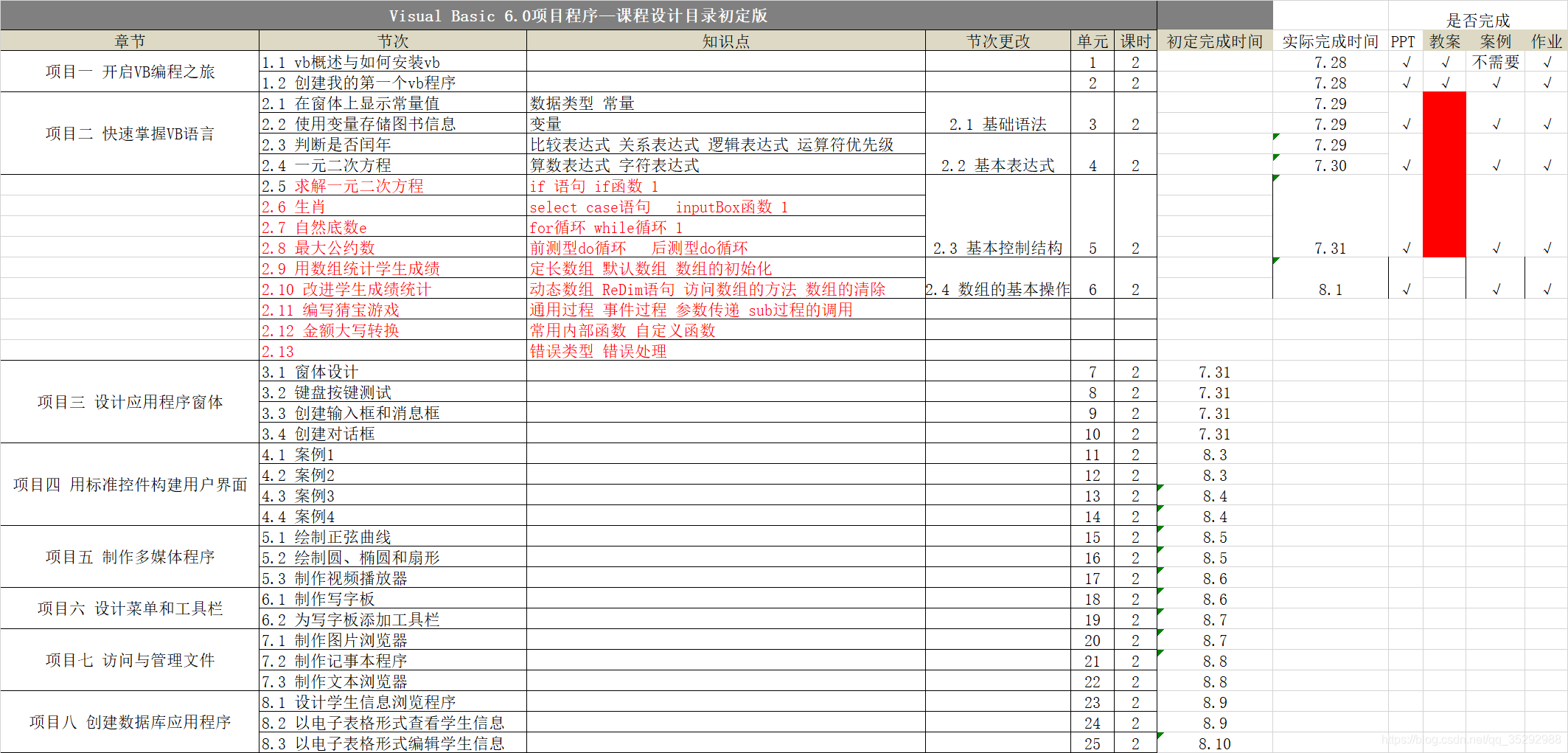Click the '节次更改' column header
1568x753 pixels.
click(x=998, y=41)
